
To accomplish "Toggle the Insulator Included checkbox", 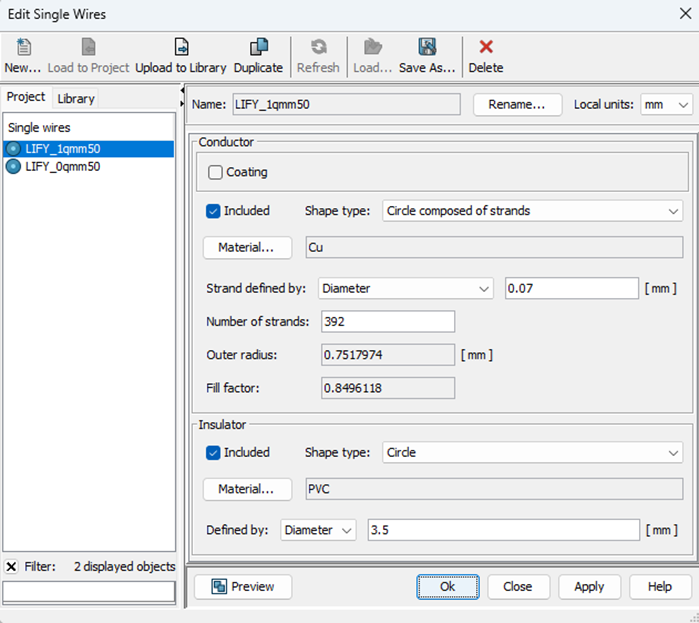I will pyautogui.click(x=213, y=452).
